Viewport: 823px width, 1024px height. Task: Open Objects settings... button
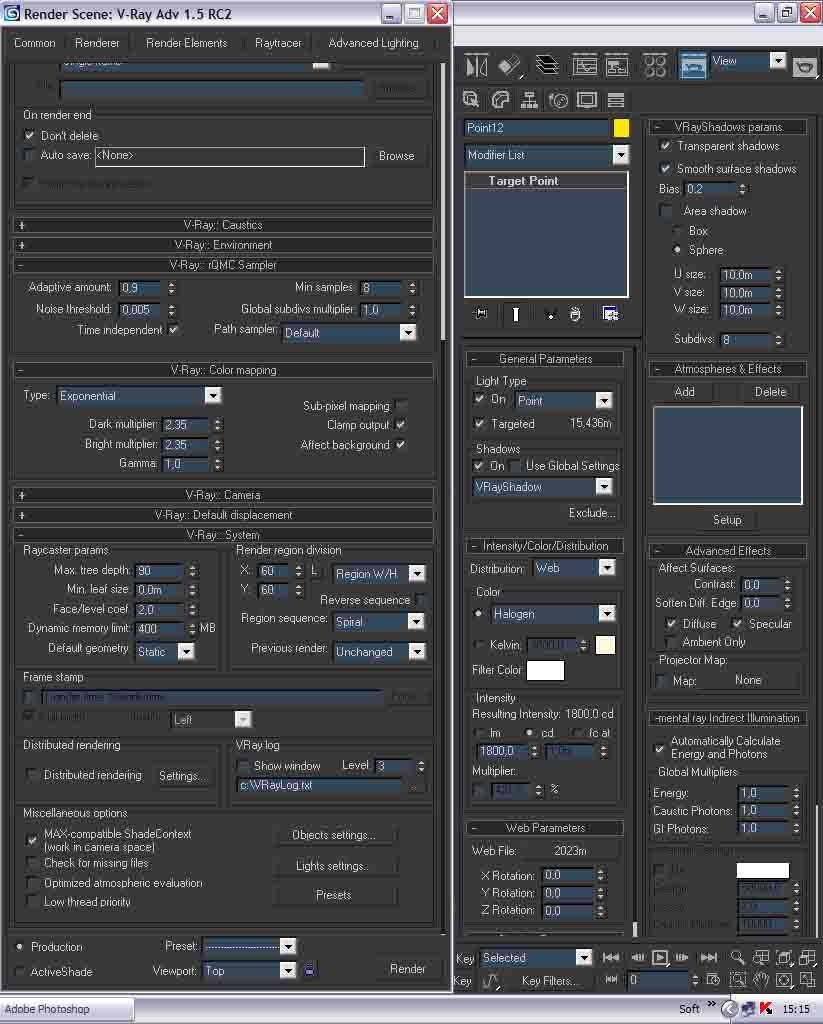coord(334,835)
